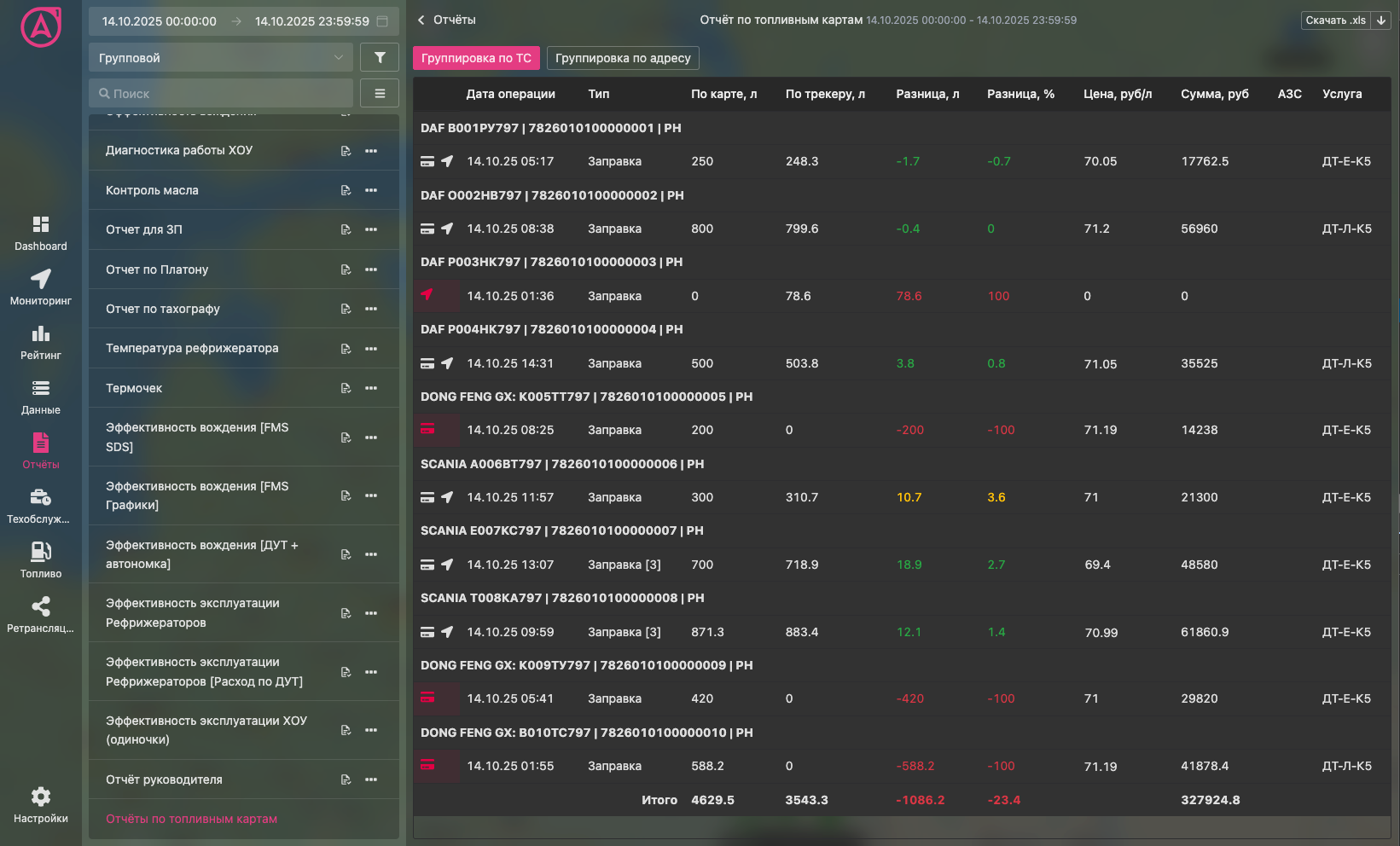The height and width of the screenshot is (846, 1400).
Task: Go to the Рейтинг section
Action: point(40,342)
